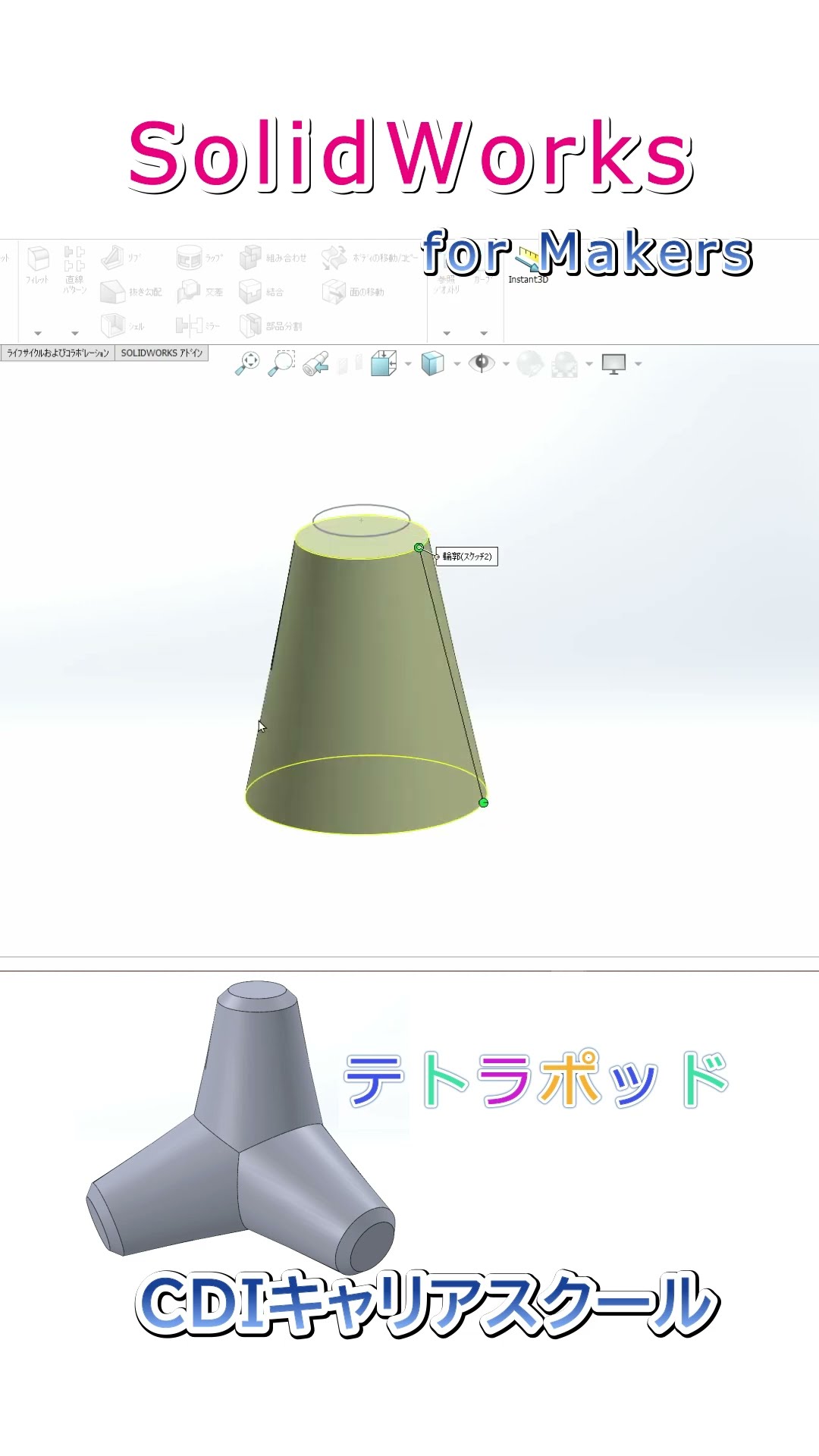Select Zoom to Area magnifier icon
Viewport: 819px width, 1456px height.
(281, 364)
